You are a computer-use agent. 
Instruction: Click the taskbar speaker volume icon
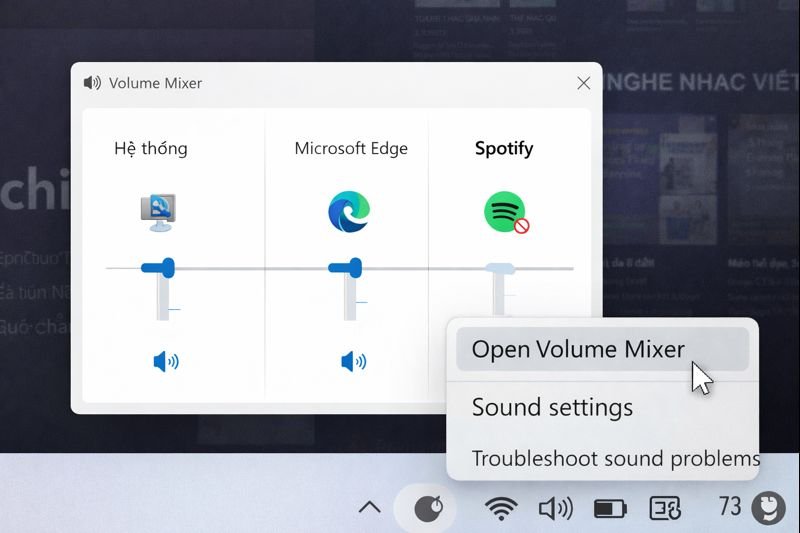coord(555,508)
